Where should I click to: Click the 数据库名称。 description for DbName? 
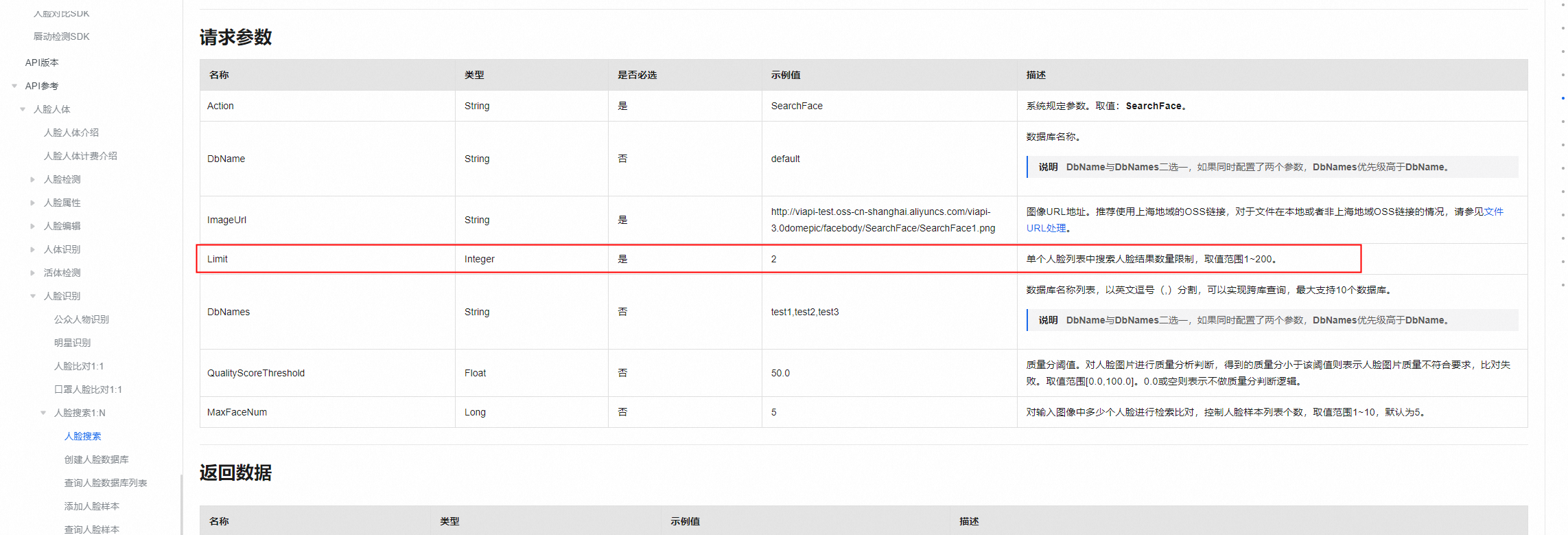coord(1053,137)
